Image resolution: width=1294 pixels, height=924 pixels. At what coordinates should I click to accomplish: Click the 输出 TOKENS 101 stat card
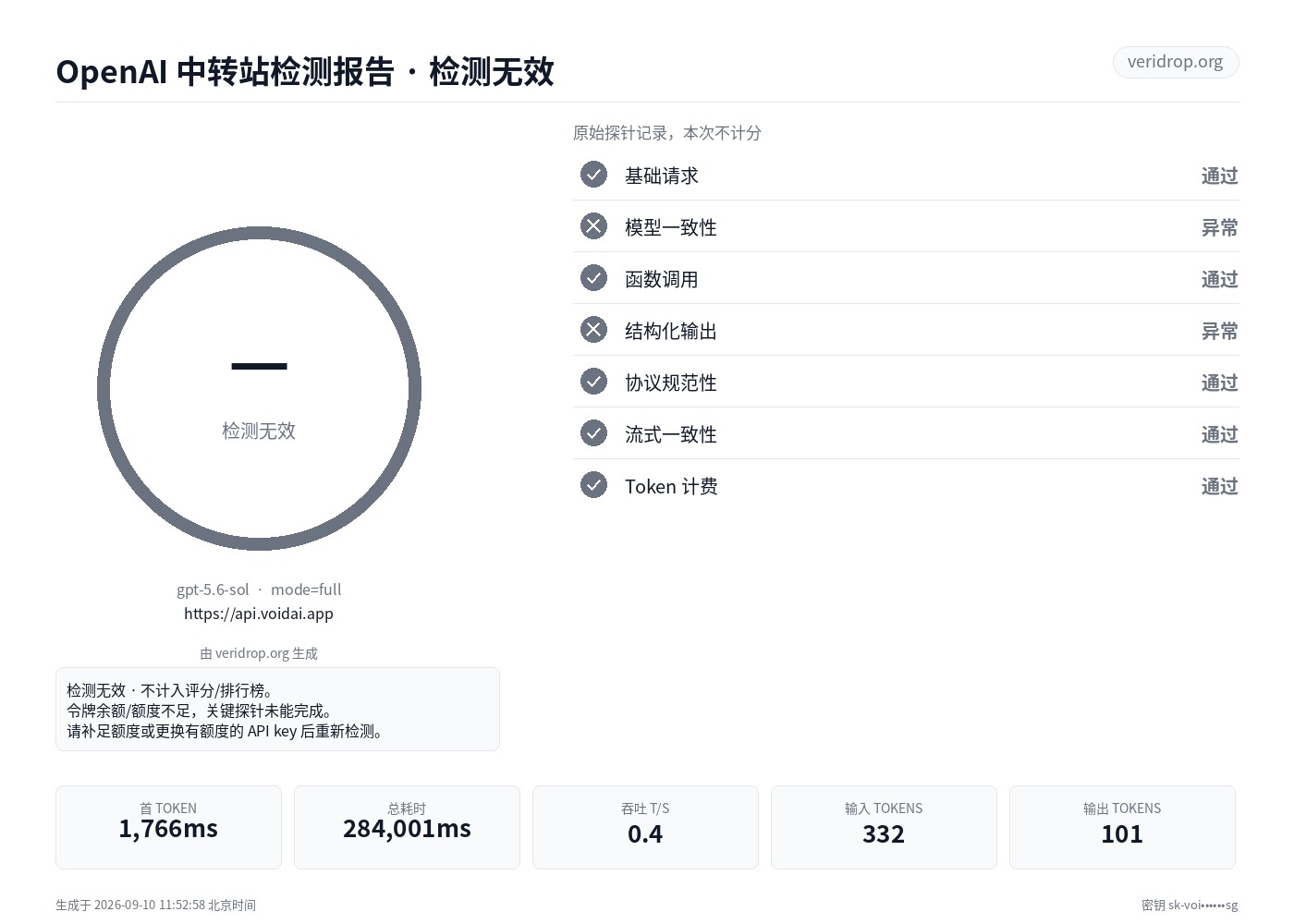point(1122,827)
